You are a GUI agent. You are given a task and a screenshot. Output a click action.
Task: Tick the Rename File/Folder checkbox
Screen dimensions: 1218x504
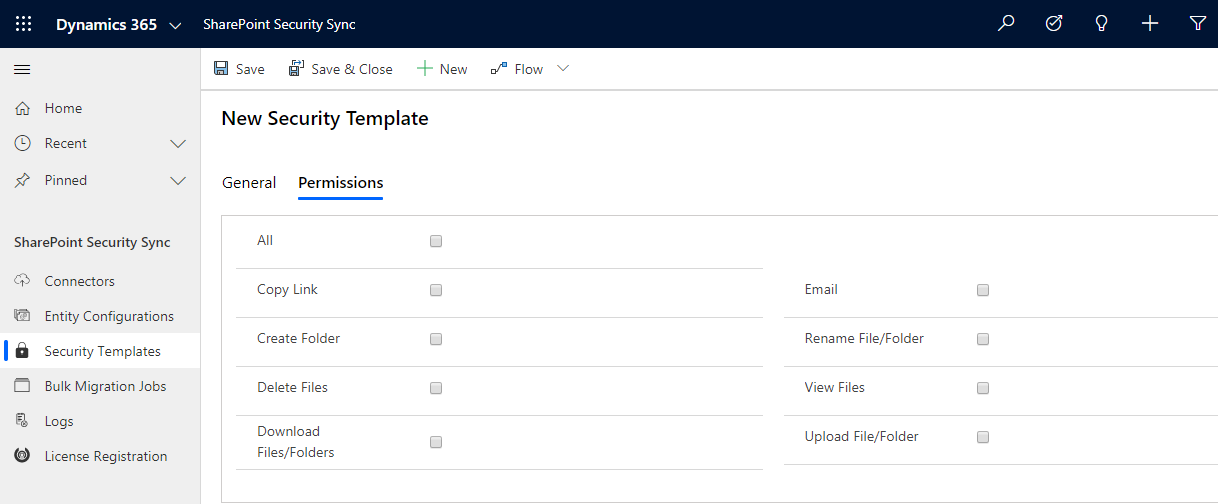click(983, 339)
